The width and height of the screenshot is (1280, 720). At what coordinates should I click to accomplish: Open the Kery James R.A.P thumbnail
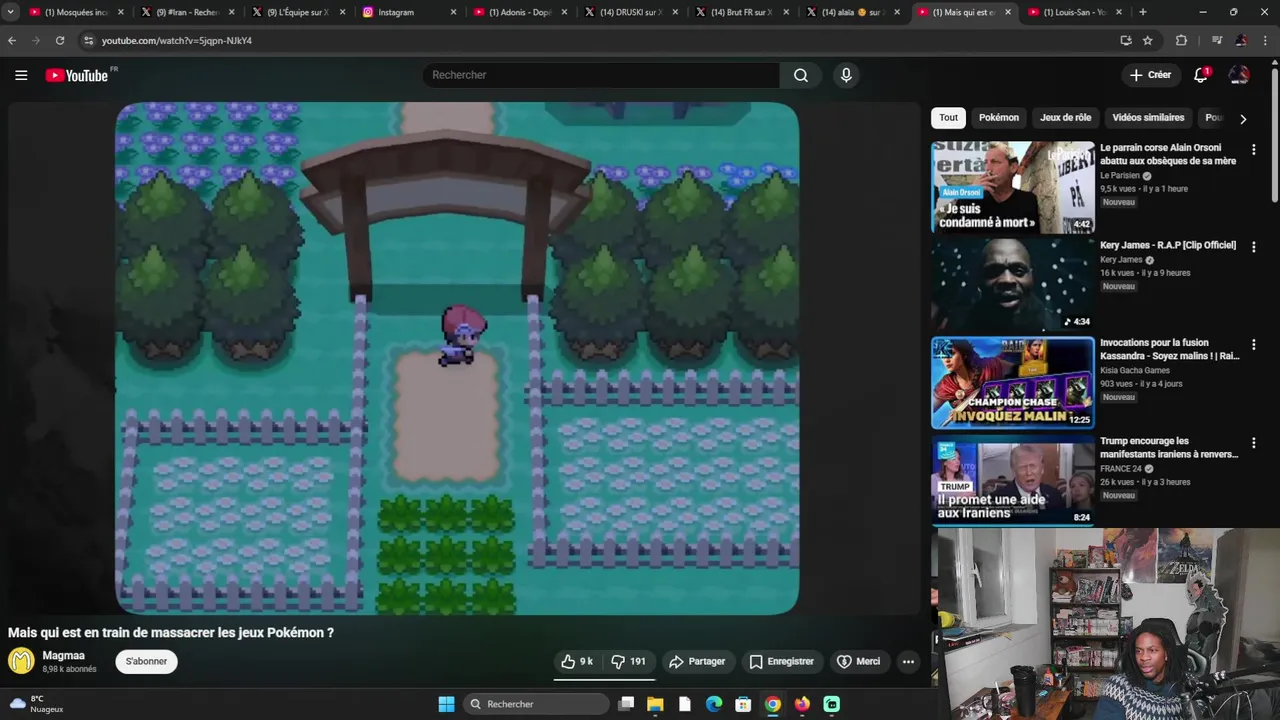point(1012,285)
